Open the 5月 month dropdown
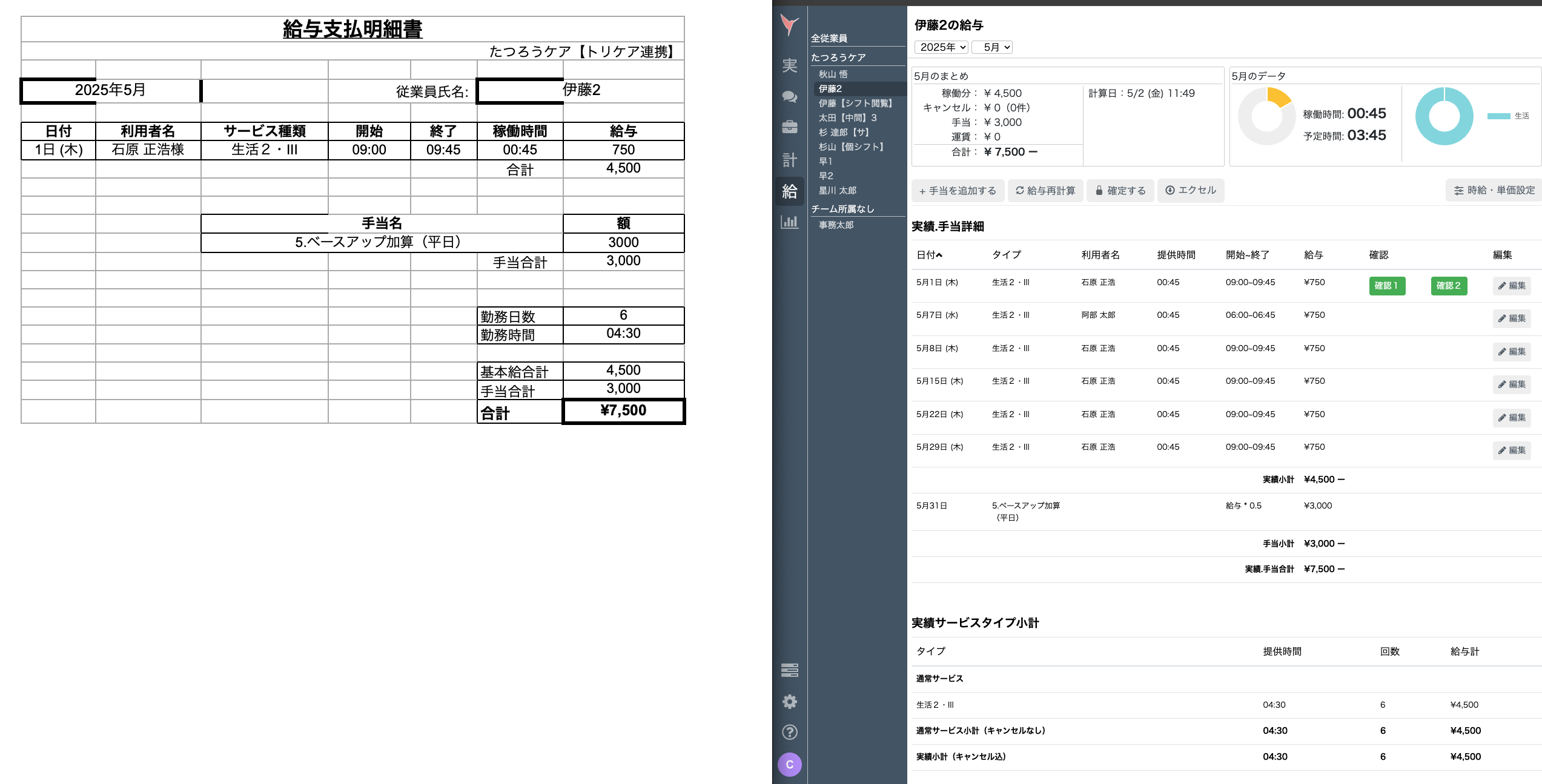Viewport: 1542px width, 784px height. [x=991, y=47]
